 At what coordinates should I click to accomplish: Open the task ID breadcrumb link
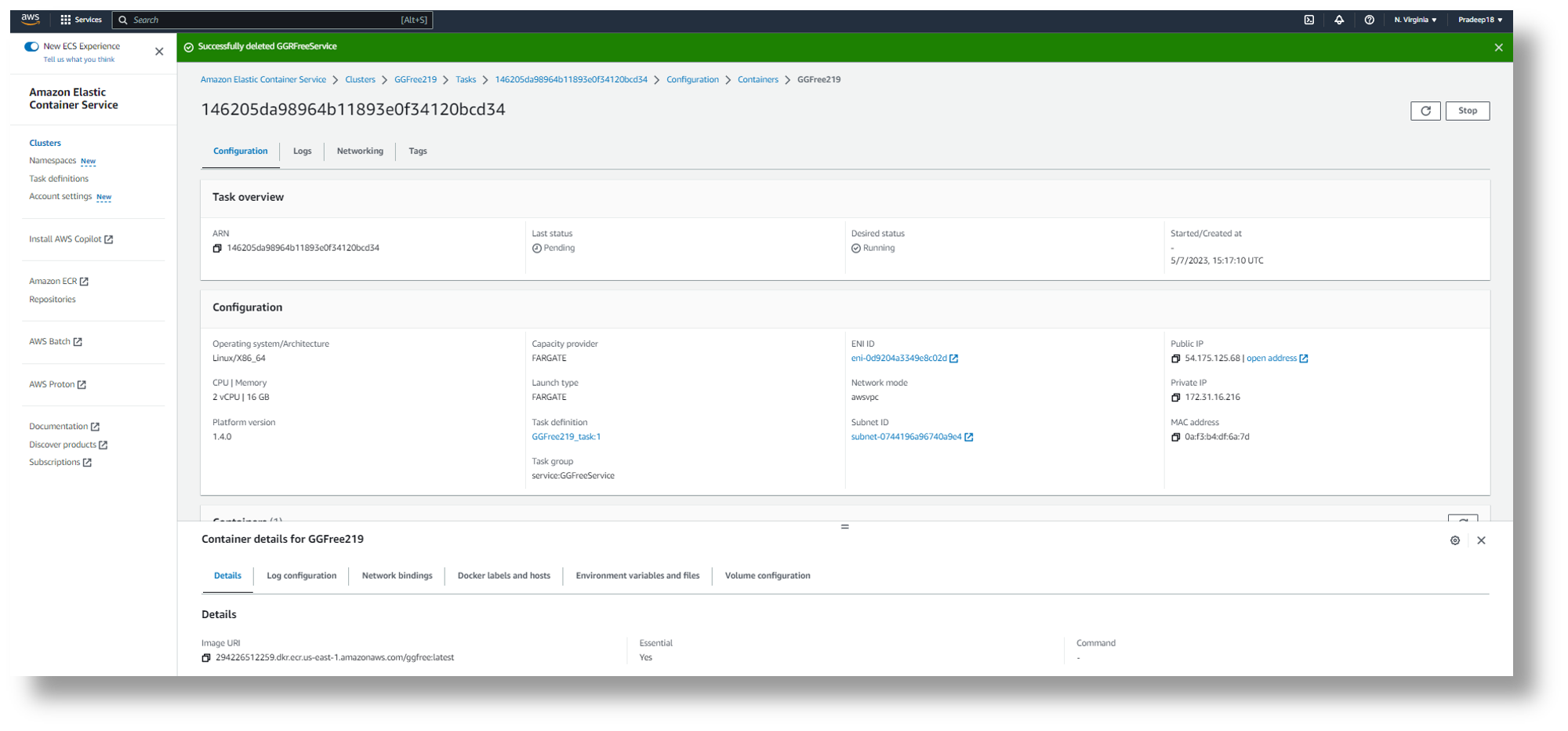[572, 80]
